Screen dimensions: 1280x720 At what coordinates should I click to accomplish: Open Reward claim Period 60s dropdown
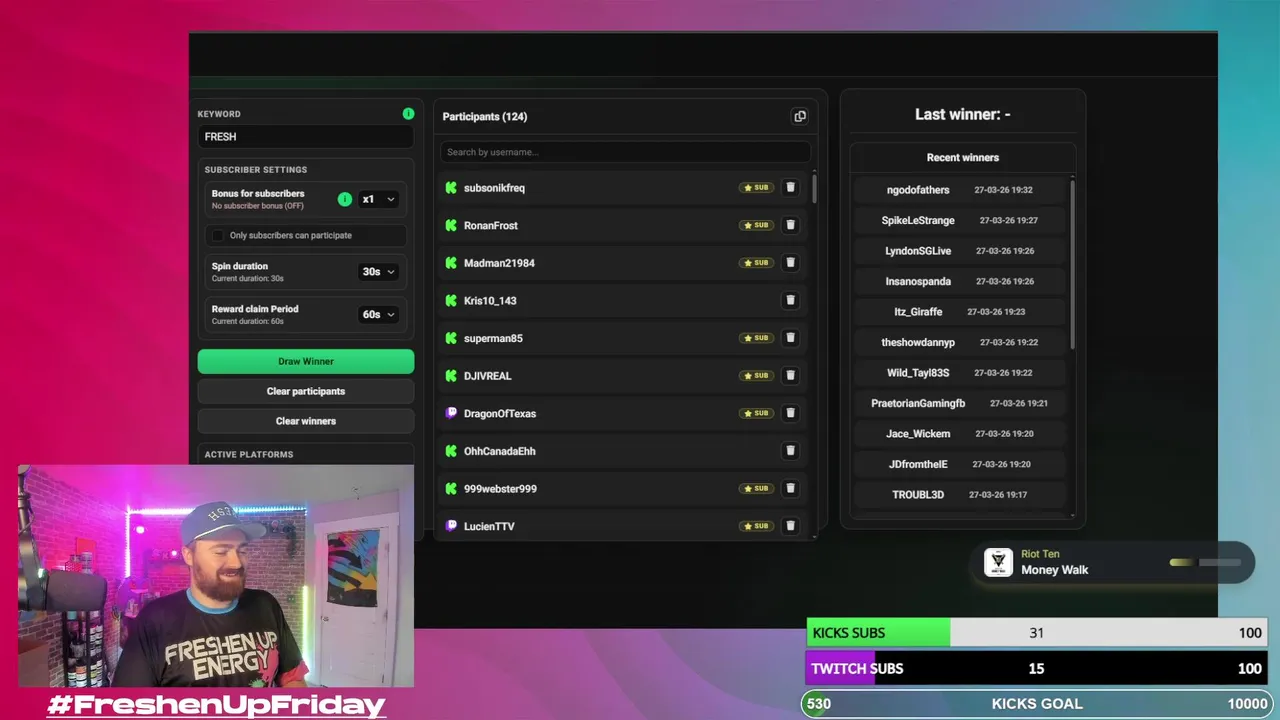tap(378, 314)
